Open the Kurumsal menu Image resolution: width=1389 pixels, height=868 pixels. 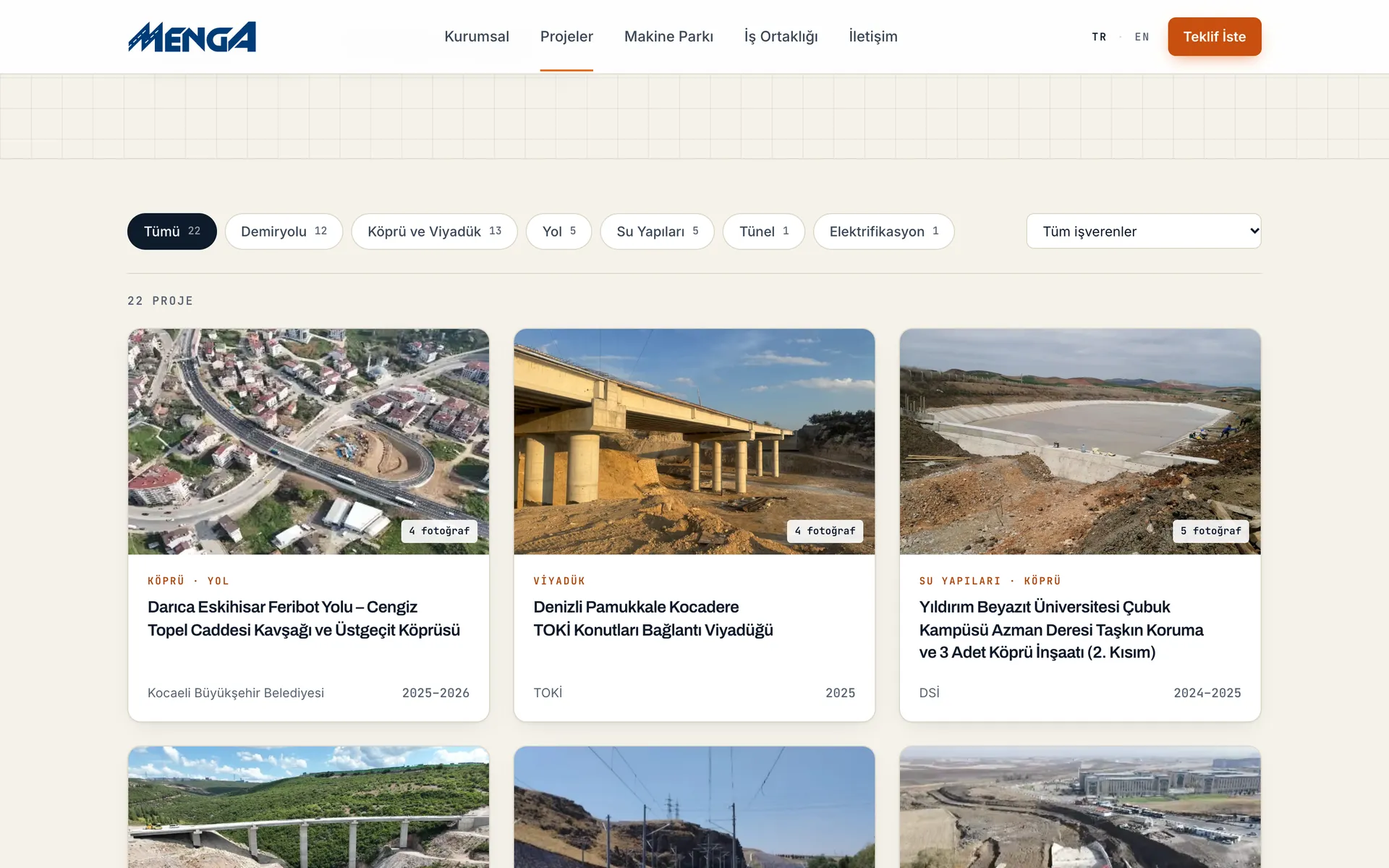(x=477, y=36)
